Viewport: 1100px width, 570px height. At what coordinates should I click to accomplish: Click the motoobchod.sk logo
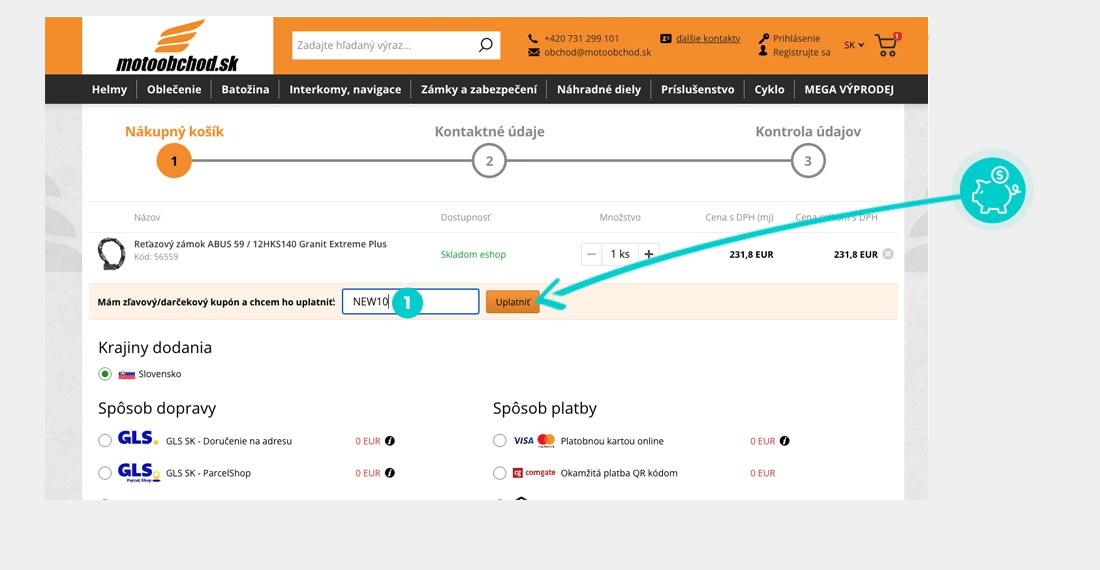(x=177, y=46)
